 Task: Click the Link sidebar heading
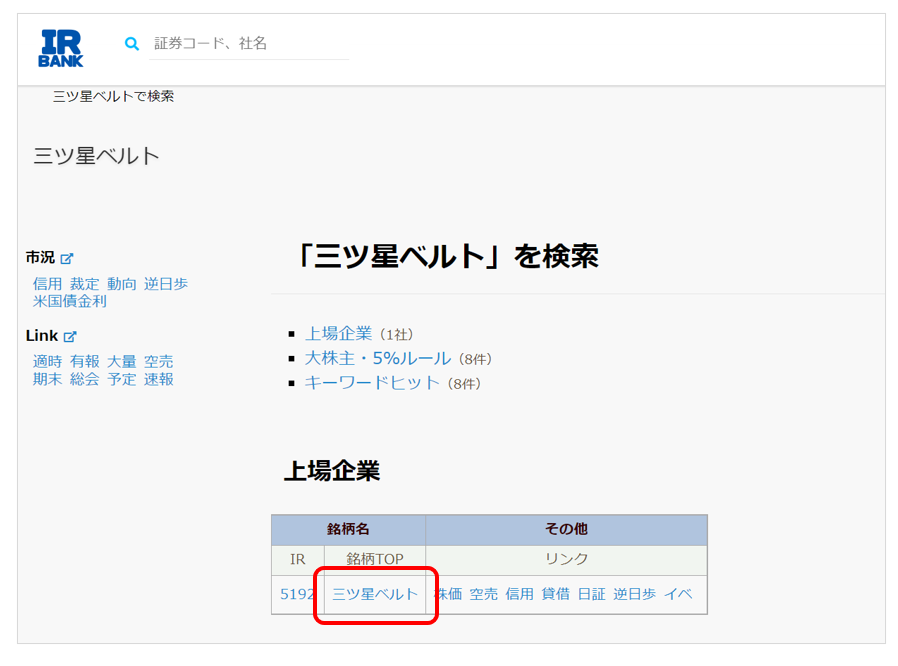42,336
